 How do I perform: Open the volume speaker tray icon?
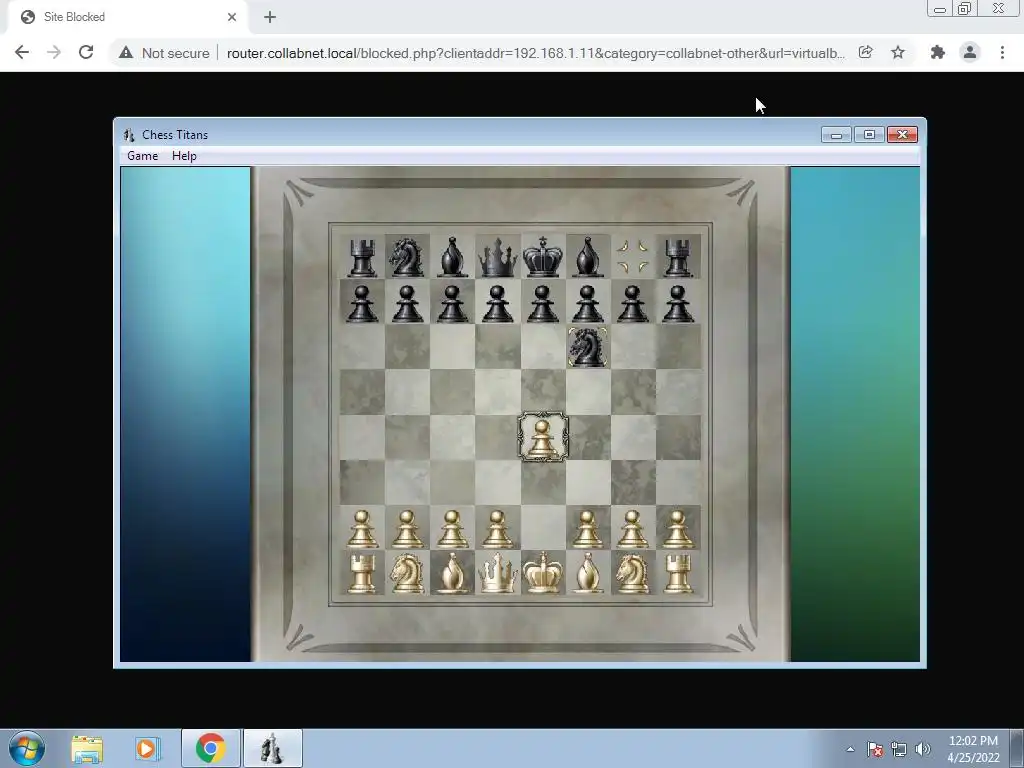(x=922, y=749)
